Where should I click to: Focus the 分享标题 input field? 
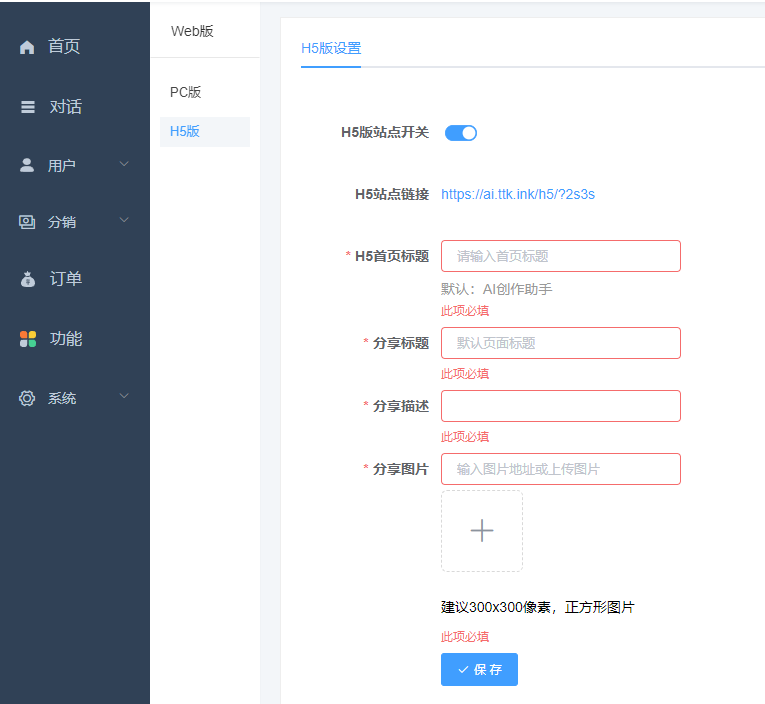[561, 343]
